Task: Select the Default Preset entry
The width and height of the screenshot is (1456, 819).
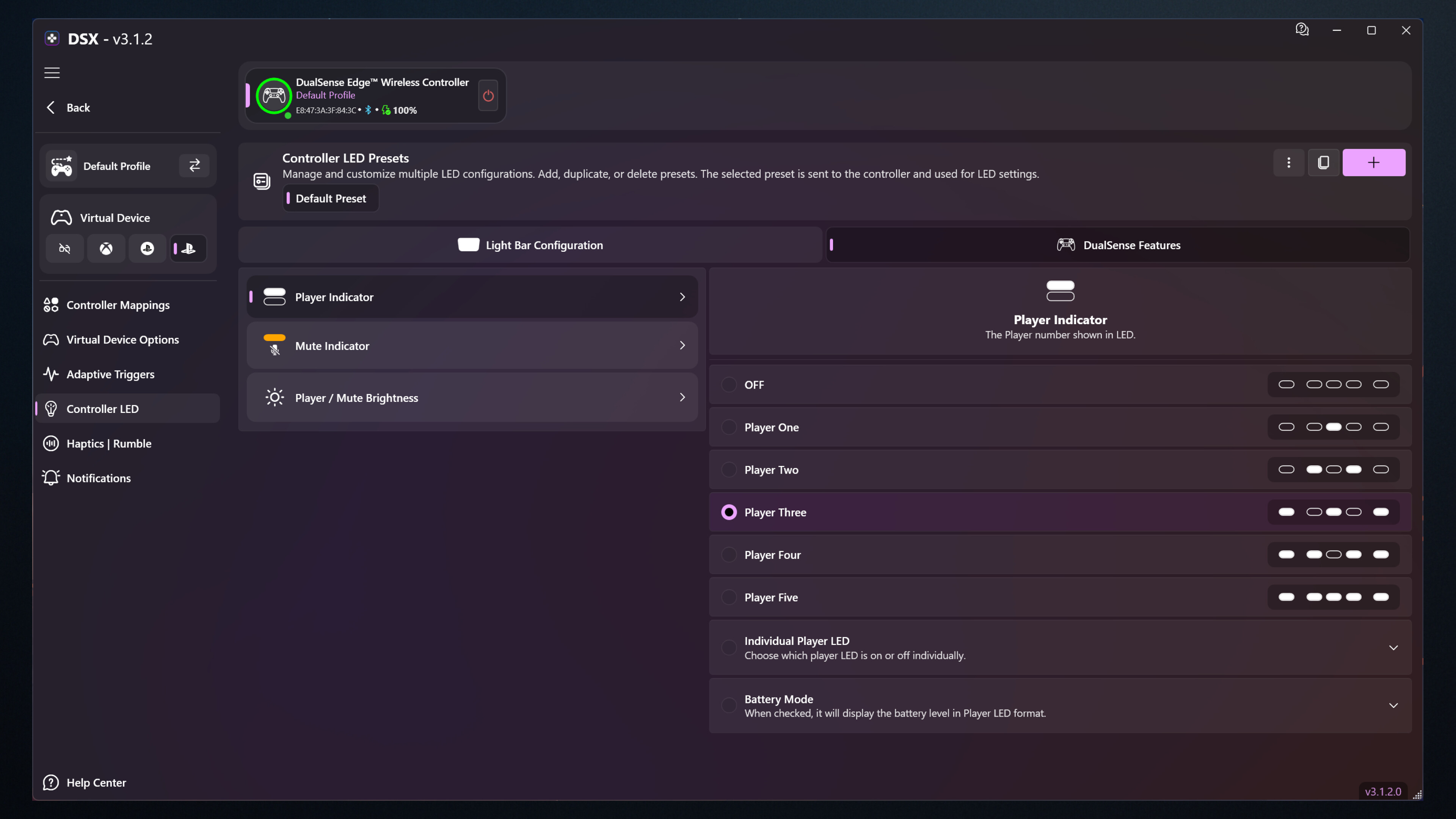Action: (330, 198)
